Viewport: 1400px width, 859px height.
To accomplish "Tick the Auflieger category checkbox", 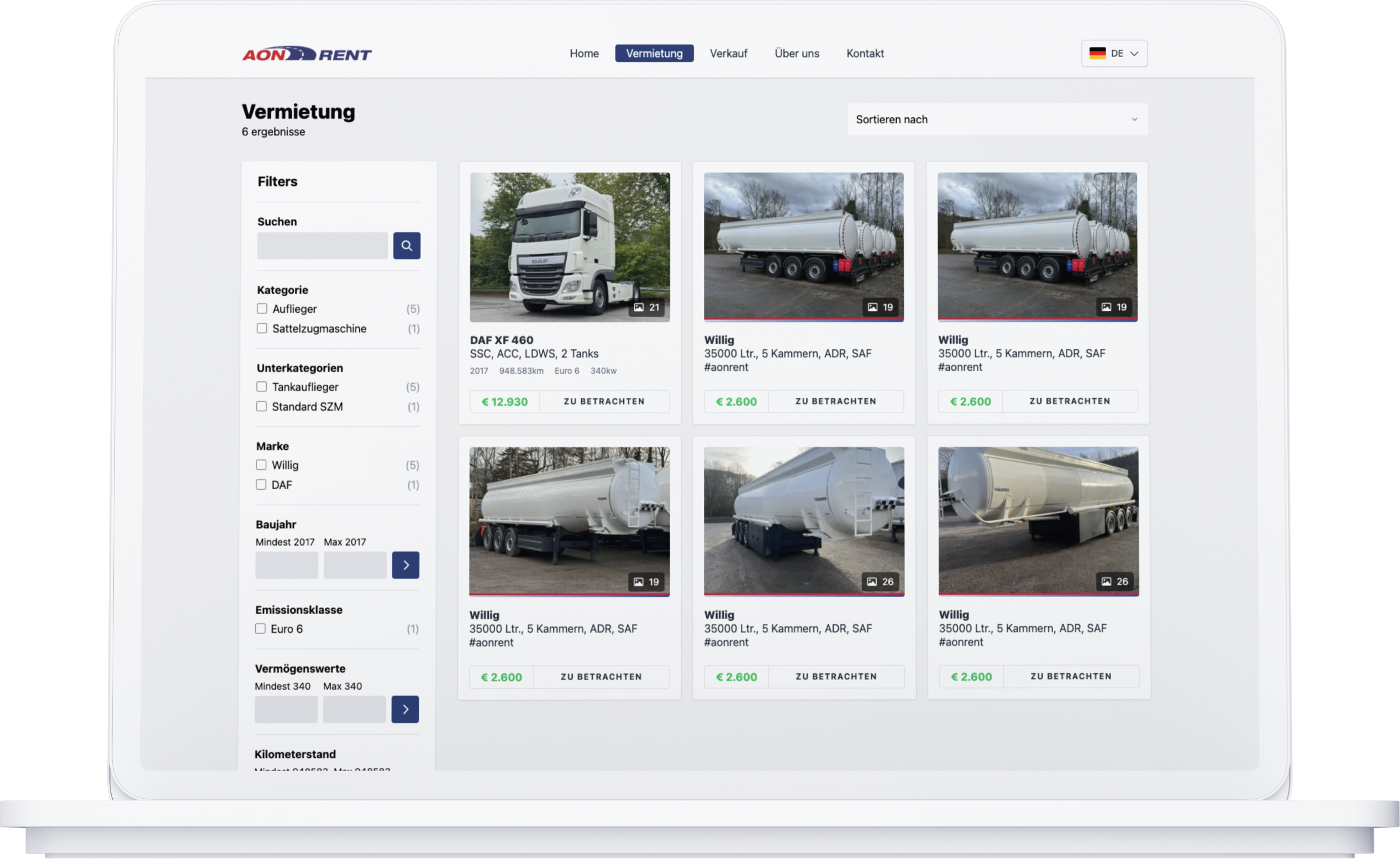I will coord(262,308).
